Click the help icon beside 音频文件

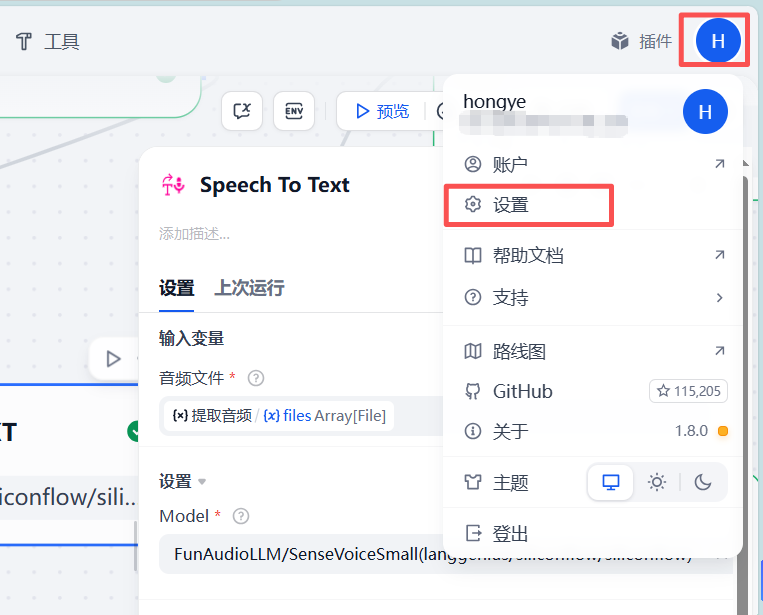[256, 378]
